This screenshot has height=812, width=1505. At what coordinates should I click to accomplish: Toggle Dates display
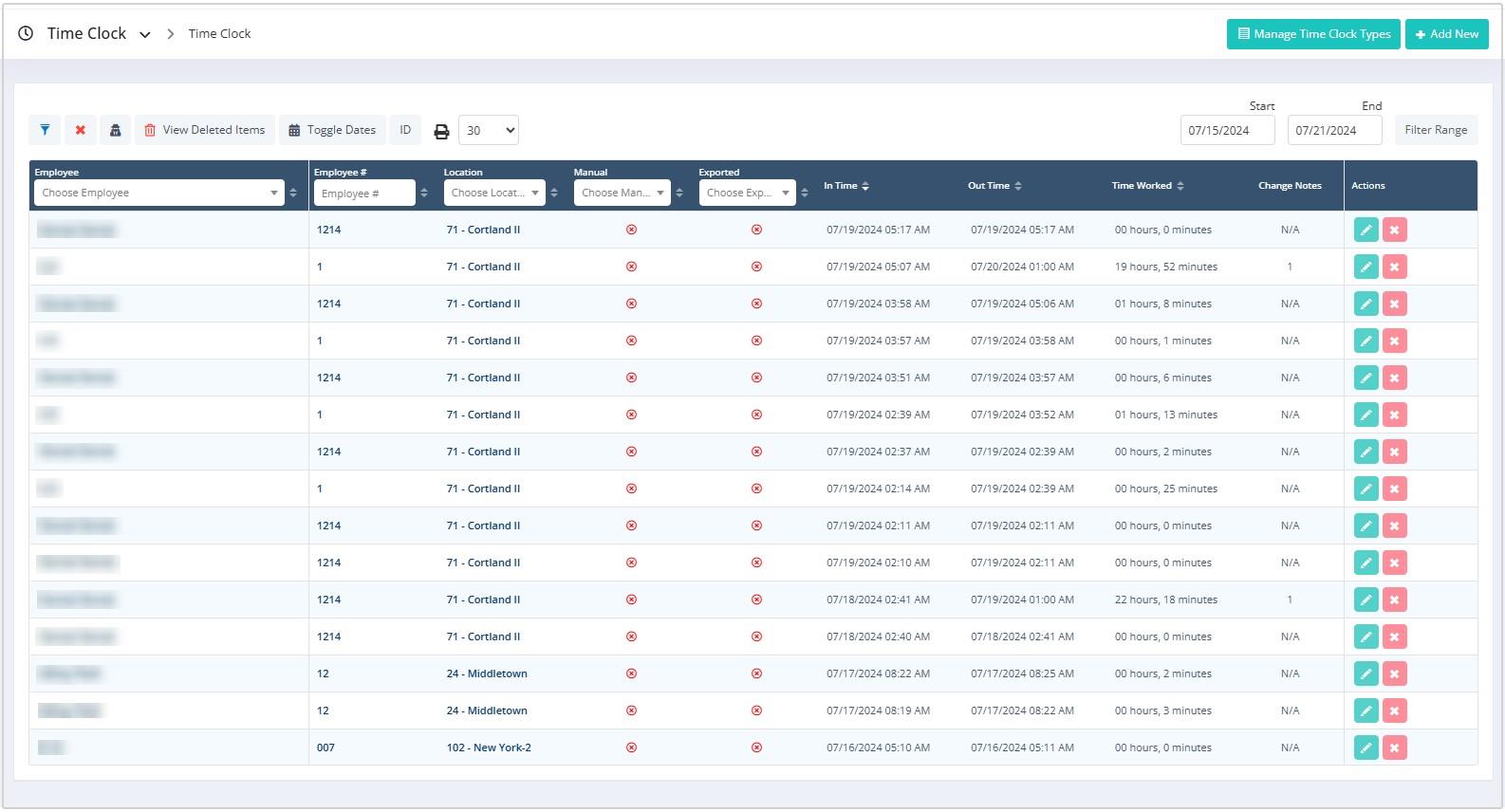(332, 130)
